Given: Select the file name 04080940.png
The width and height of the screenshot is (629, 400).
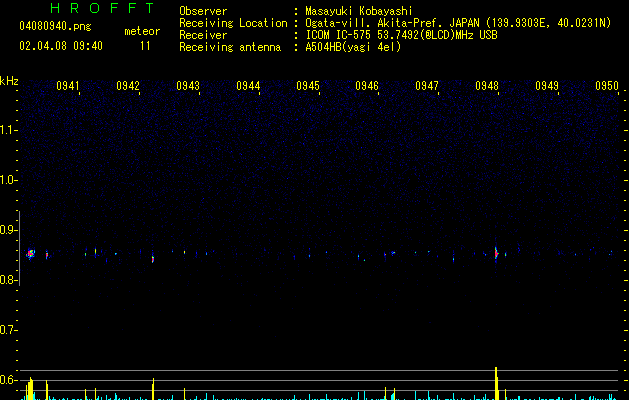Looking at the screenshot, I should [x=55, y=27].
